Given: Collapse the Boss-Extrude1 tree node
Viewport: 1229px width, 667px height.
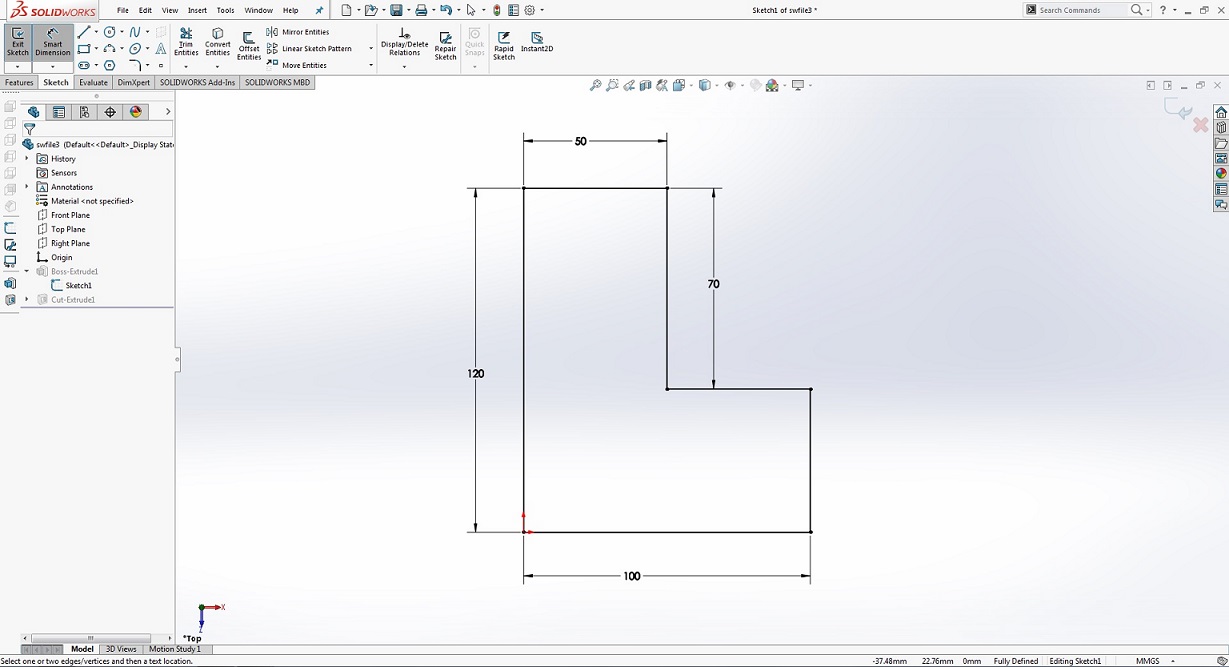Looking at the screenshot, I should (x=27, y=271).
